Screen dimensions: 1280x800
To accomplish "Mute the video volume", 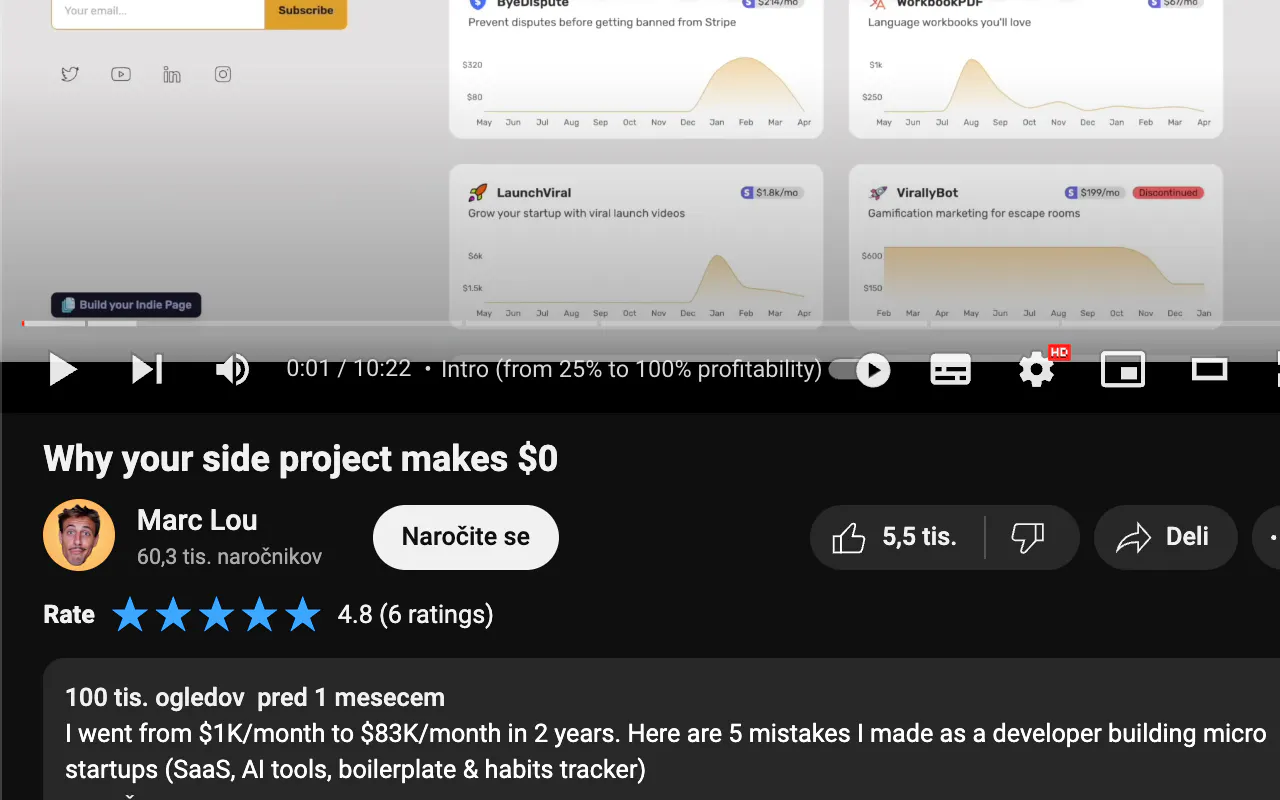I will coord(232,370).
